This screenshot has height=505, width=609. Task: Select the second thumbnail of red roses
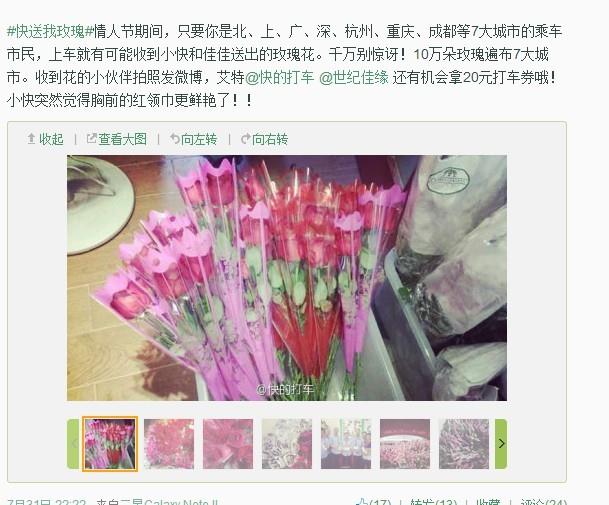pos(169,444)
